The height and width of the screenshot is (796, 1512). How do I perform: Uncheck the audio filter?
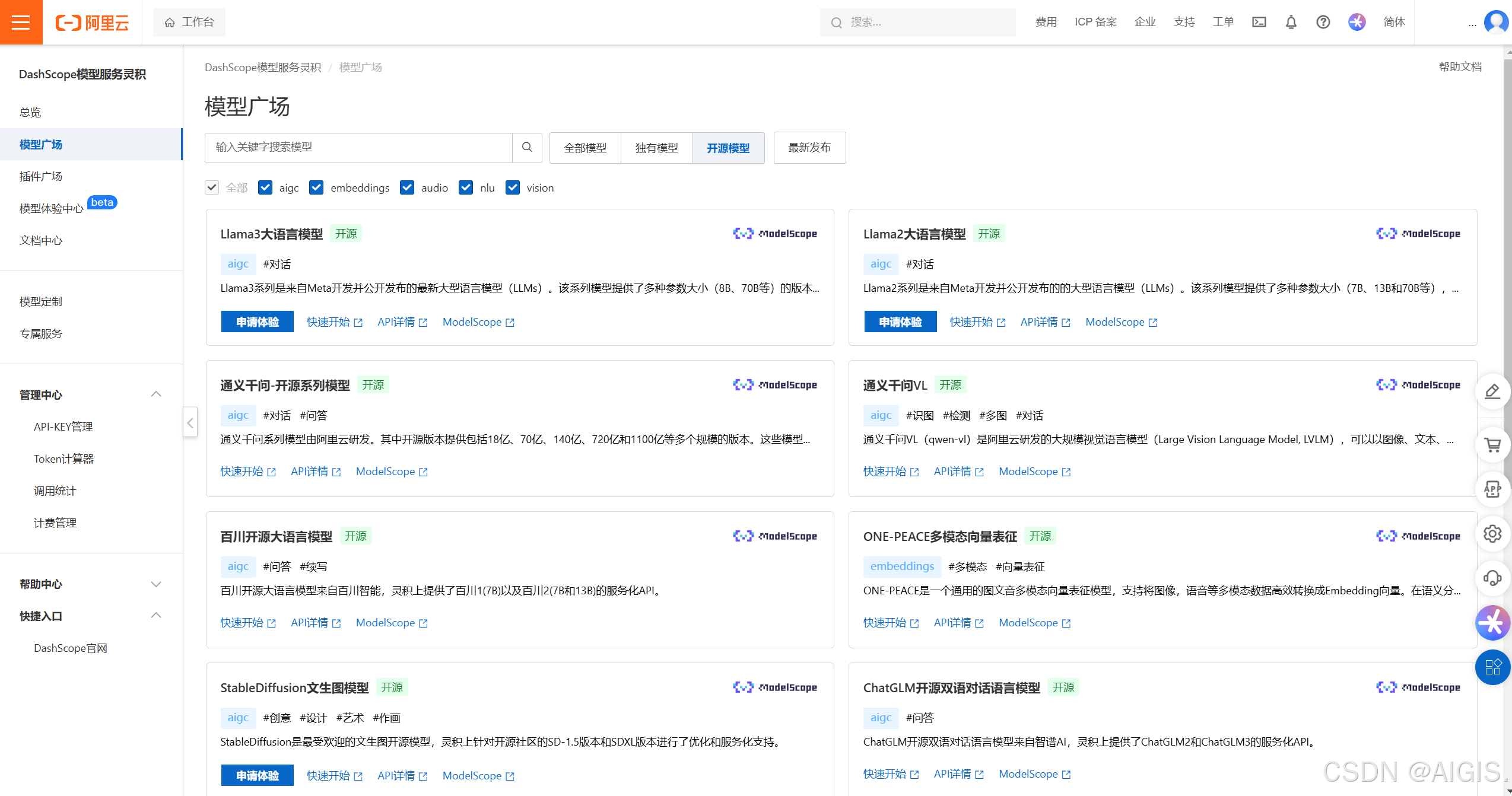tap(407, 188)
